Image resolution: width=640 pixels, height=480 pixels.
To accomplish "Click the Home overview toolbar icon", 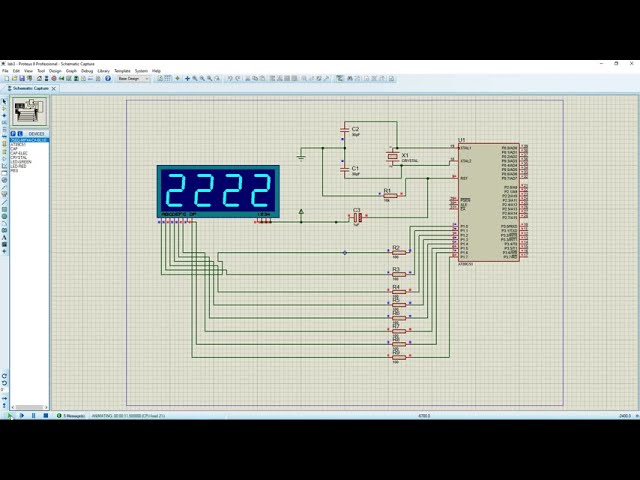I will tap(39, 78).
